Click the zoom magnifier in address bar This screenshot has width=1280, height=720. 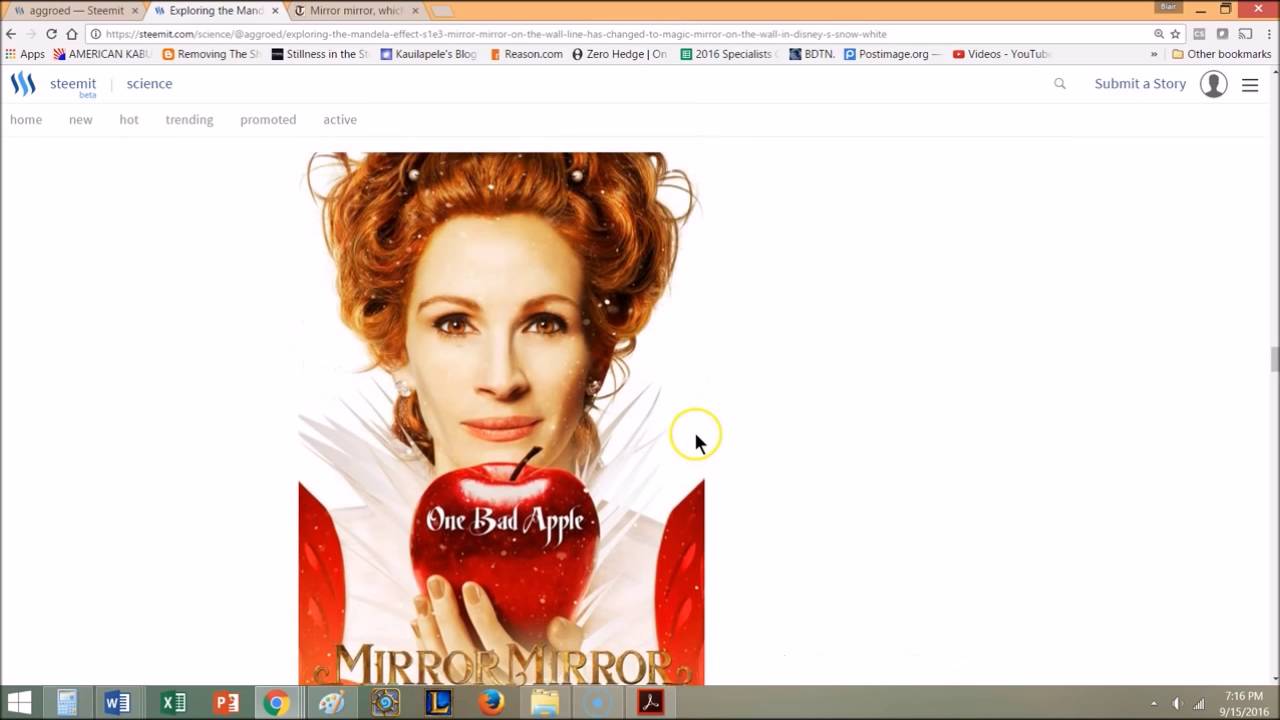(x=1158, y=34)
